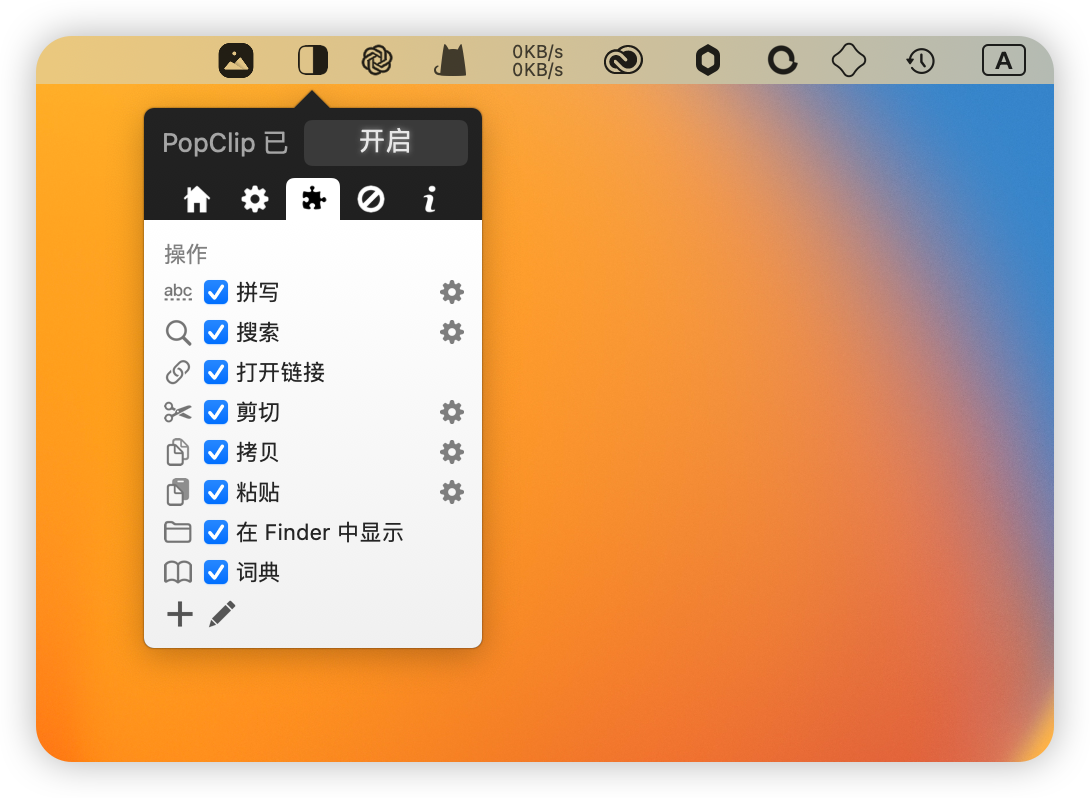Screen dimensions: 1090x798
Task: Open Time Machine clock icon in menu bar
Action: (x=920, y=61)
